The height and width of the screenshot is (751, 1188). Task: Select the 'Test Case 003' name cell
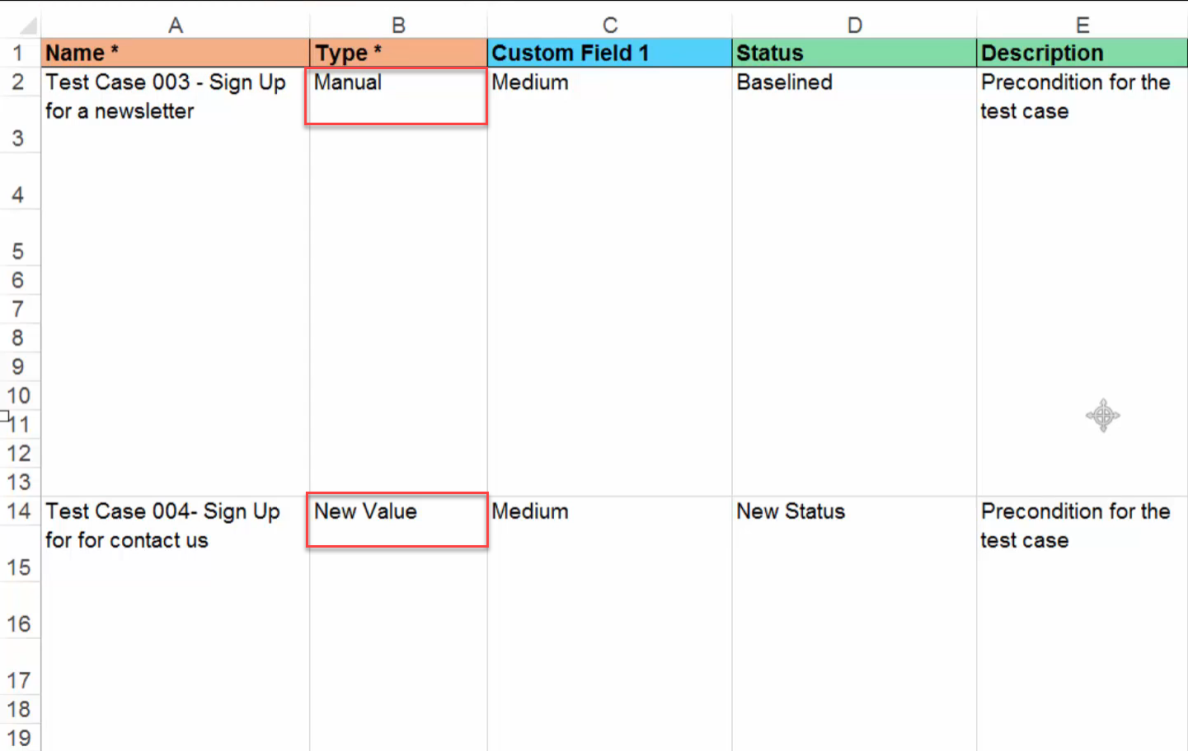(175, 96)
